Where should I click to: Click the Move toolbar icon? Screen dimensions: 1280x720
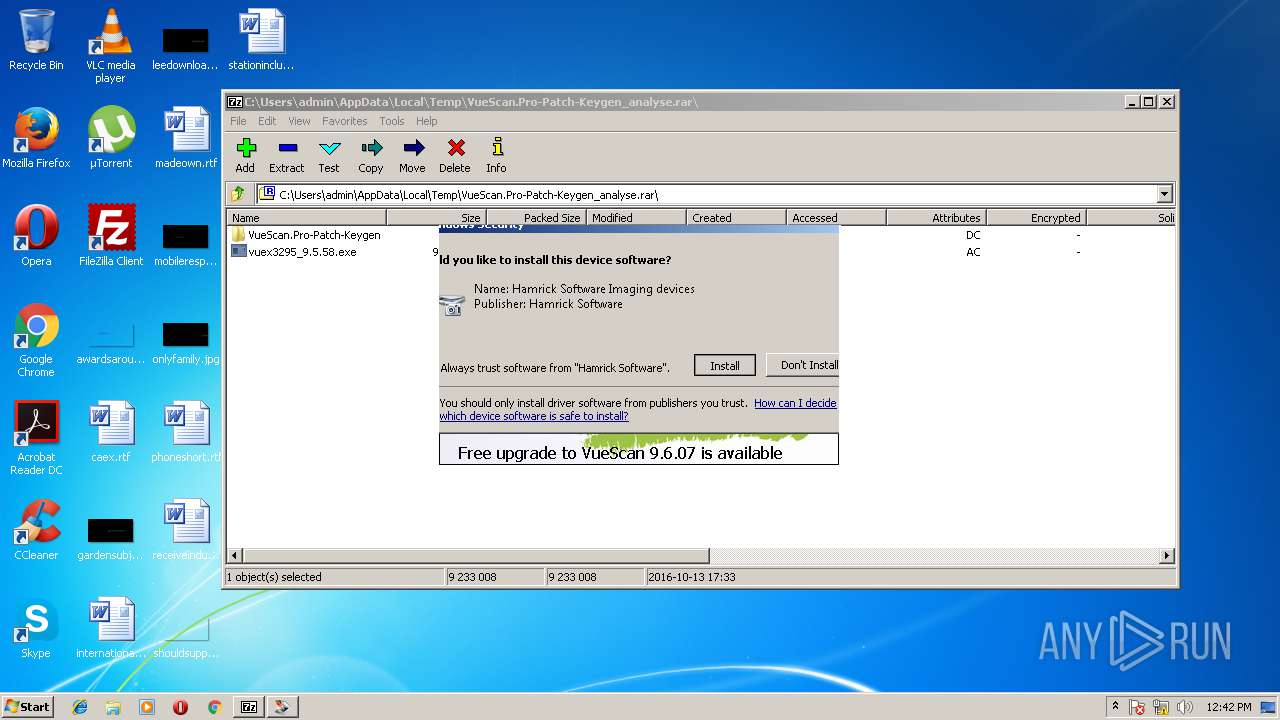click(412, 156)
